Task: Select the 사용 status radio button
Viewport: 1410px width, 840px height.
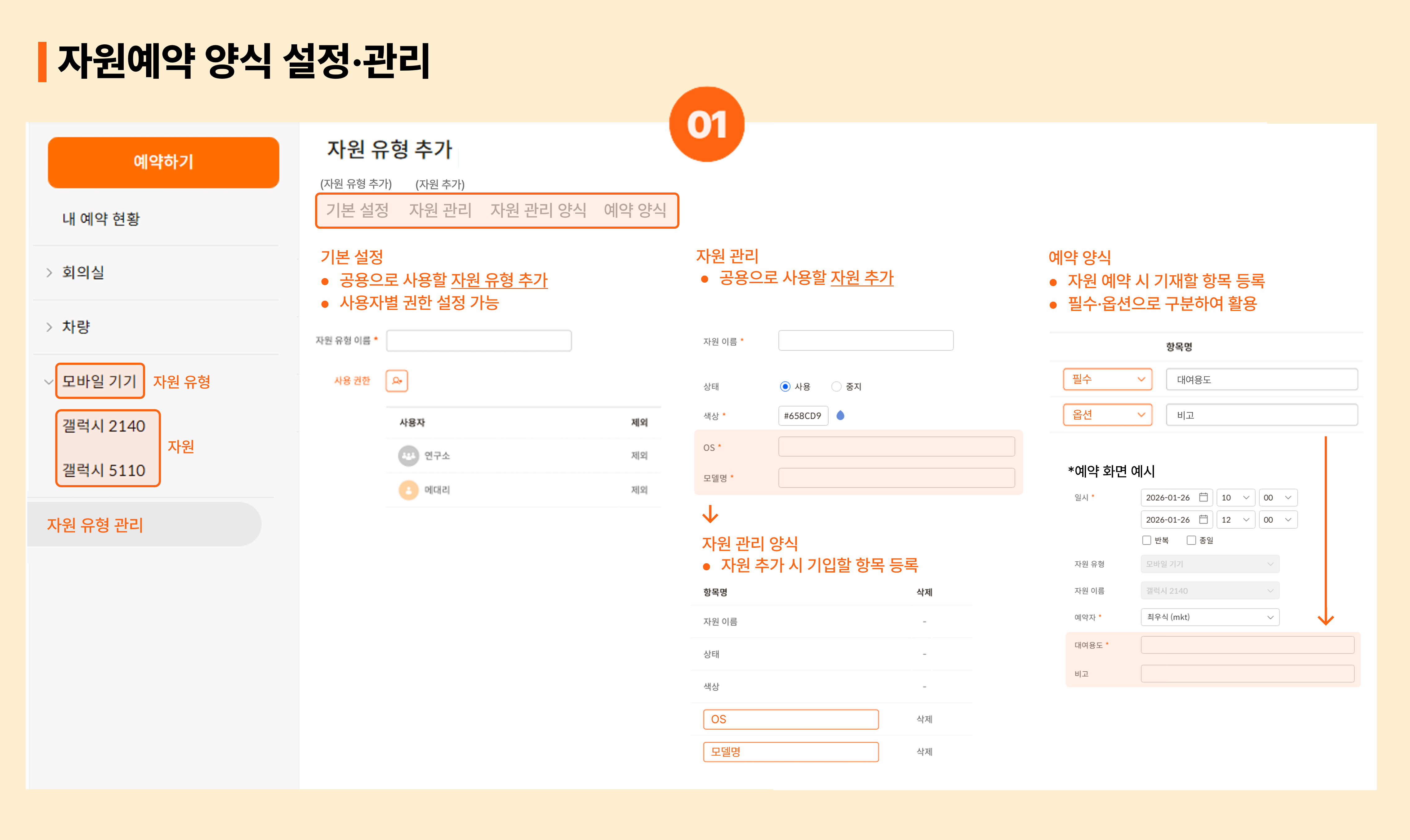Action: click(x=785, y=387)
